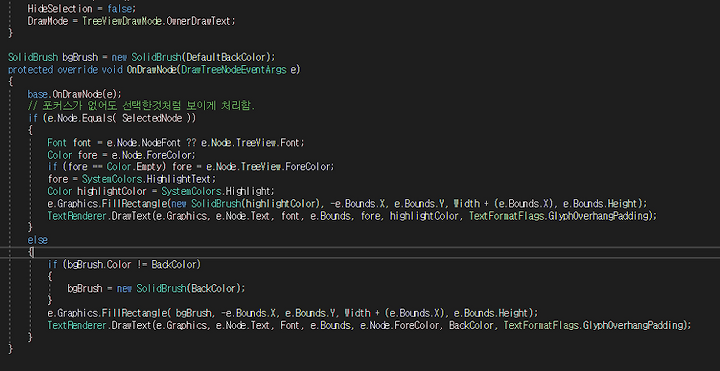Click TextFormatFlags.GlyphOverhangPadding in the last DrawText
The width and height of the screenshot is (720, 371).
point(594,326)
